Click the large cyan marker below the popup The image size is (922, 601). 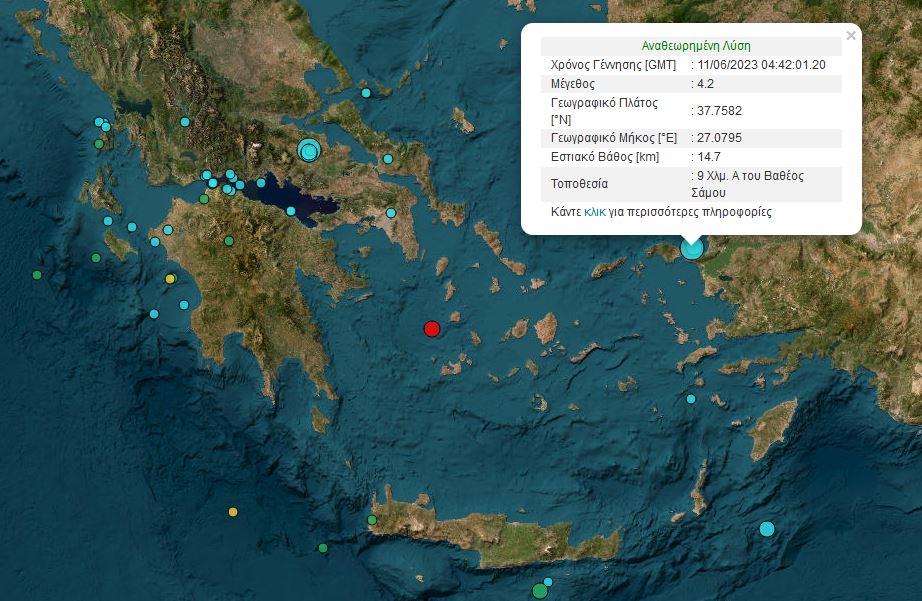(691, 248)
